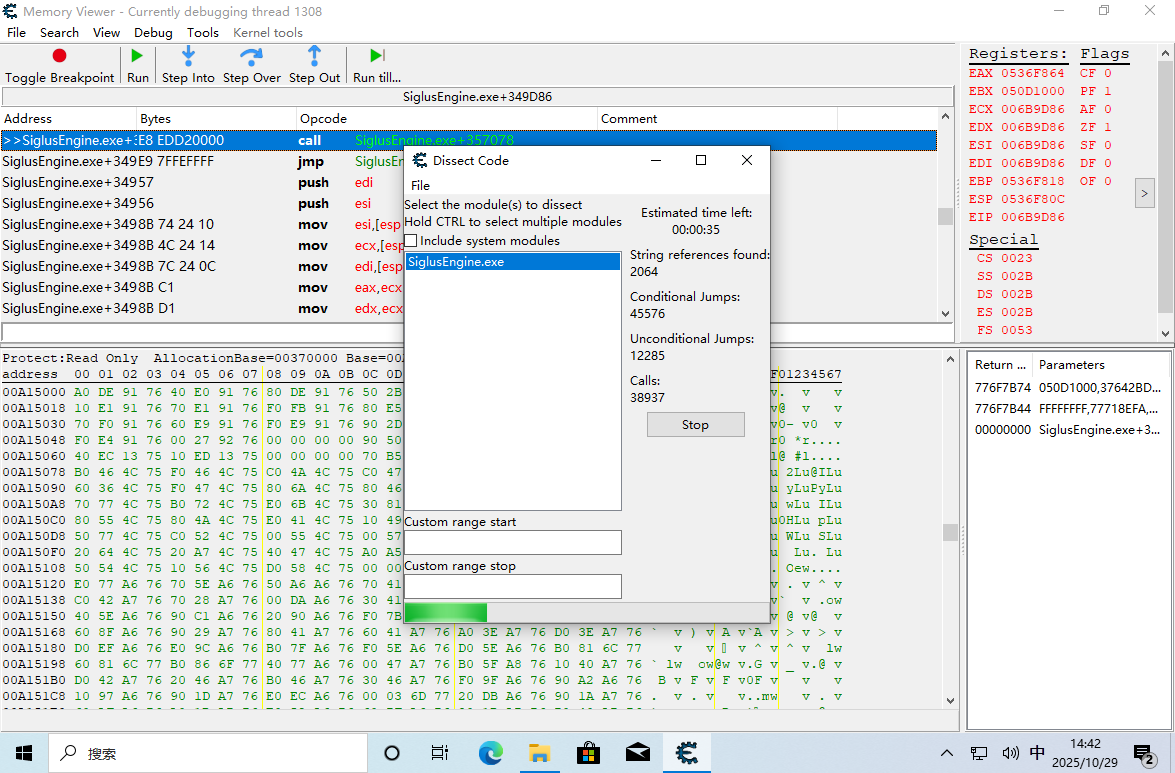Open the Dissect Code File menu
Image resolution: width=1175 pixels, height=773 pixels.
421,185
